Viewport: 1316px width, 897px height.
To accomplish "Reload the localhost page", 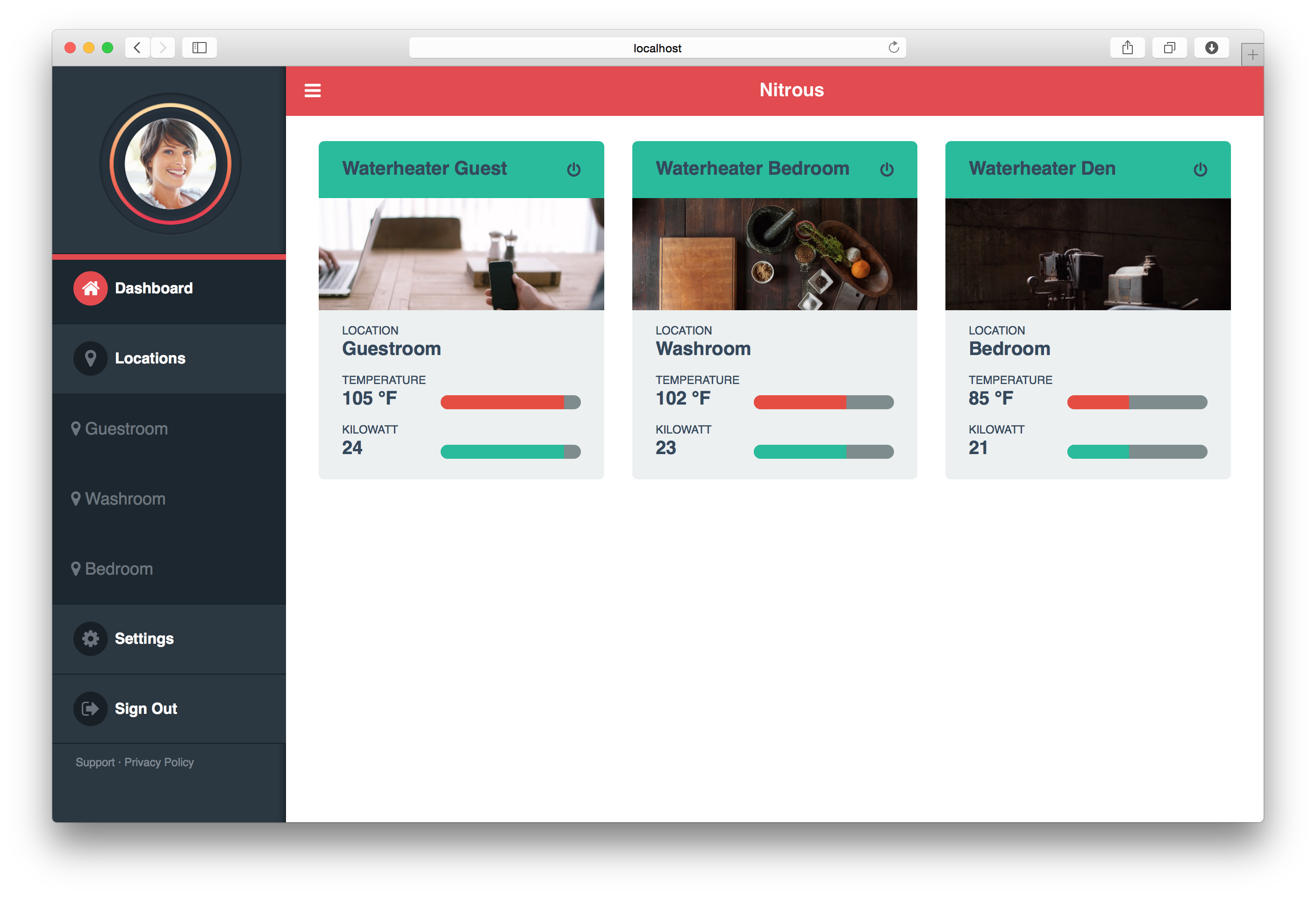I will (x=893, y=48).
